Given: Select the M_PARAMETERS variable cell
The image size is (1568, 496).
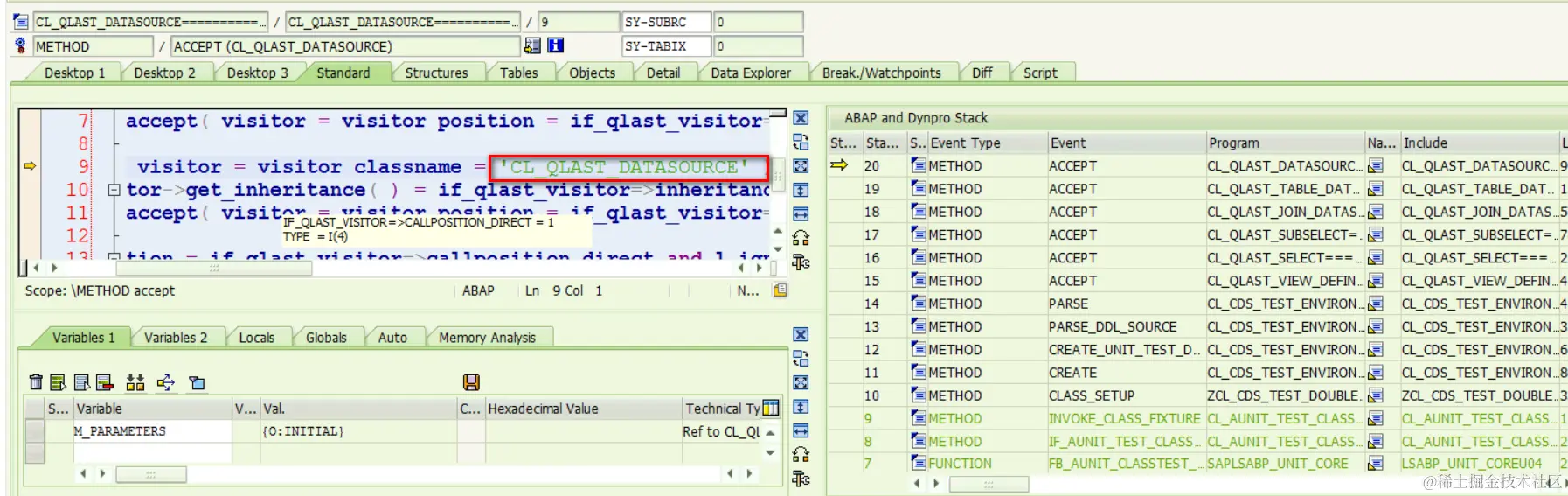Looking at the screenshot, I should (x=152, y=431).
